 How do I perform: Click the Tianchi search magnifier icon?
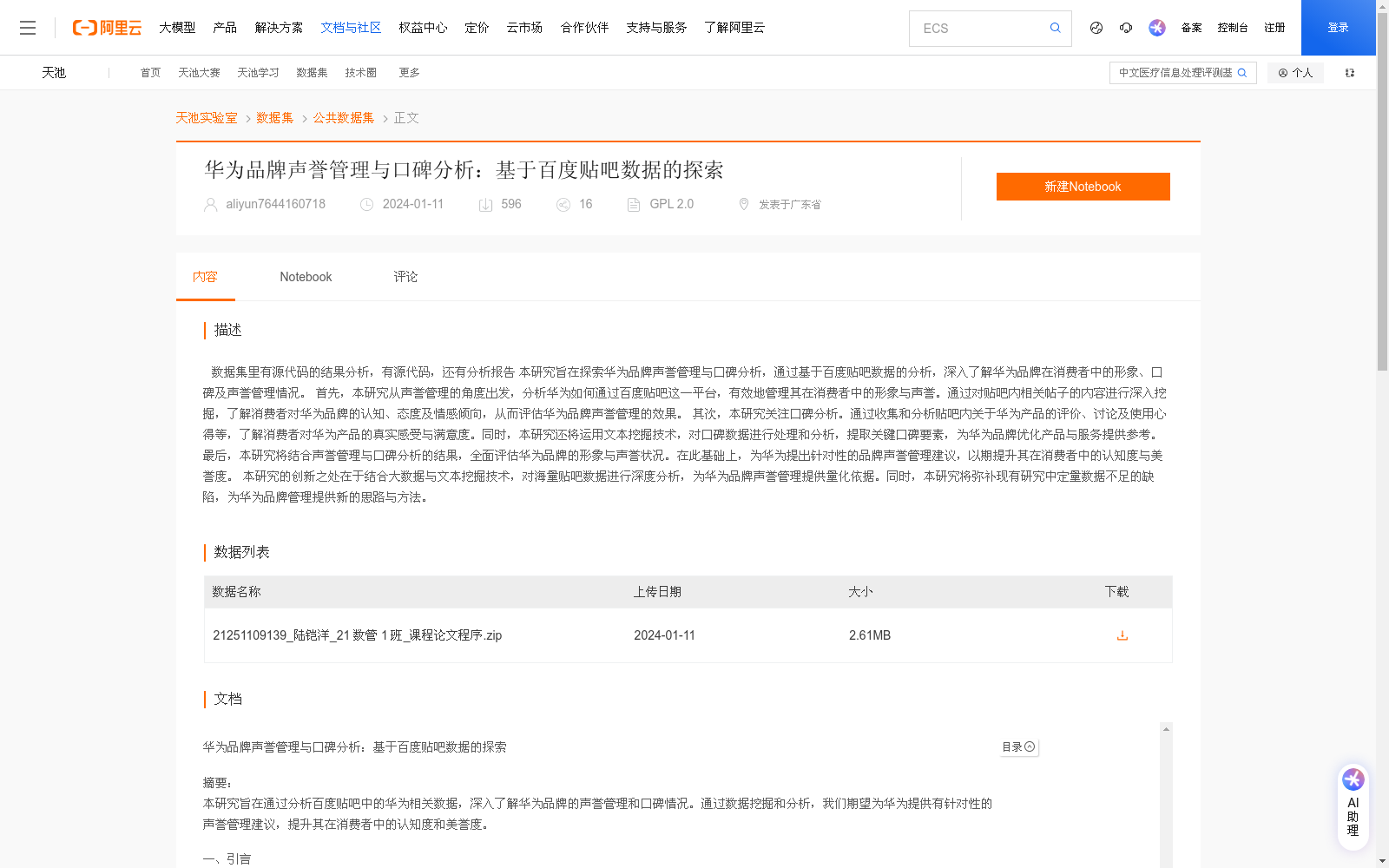pyautogui.click(x=1242, y=73)
